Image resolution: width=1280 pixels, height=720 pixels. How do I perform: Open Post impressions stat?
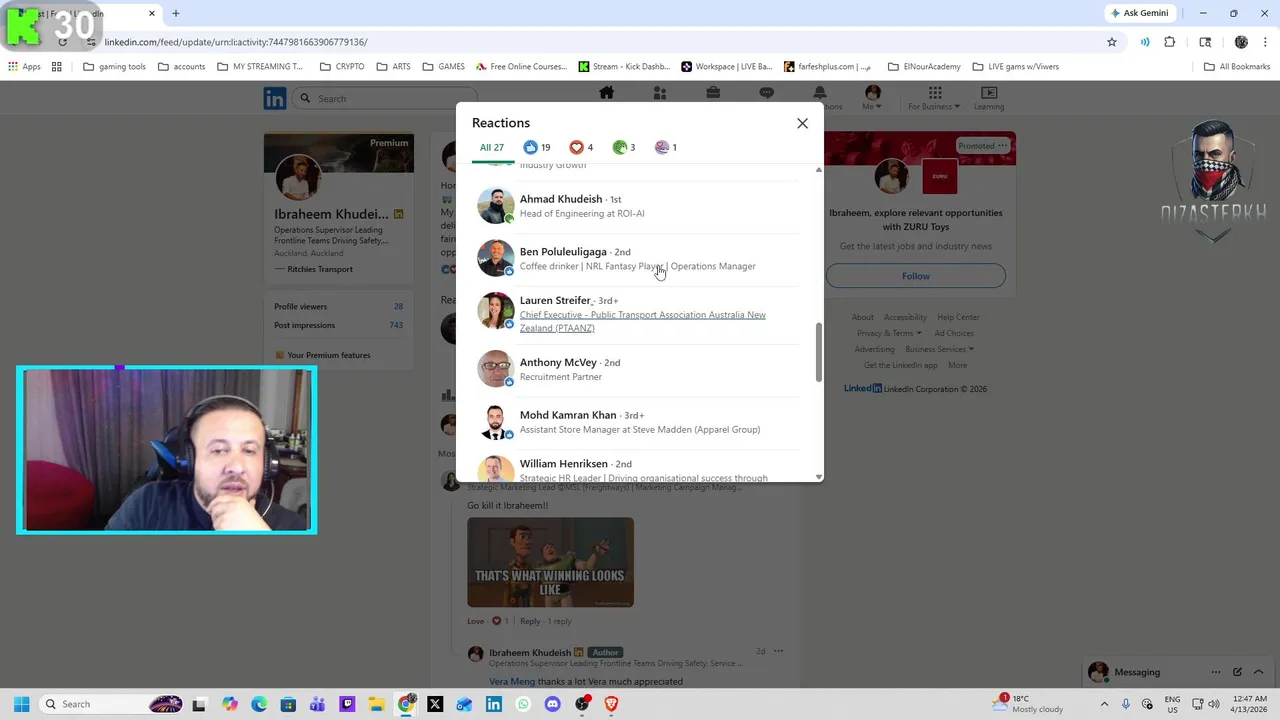click(339, 325)
